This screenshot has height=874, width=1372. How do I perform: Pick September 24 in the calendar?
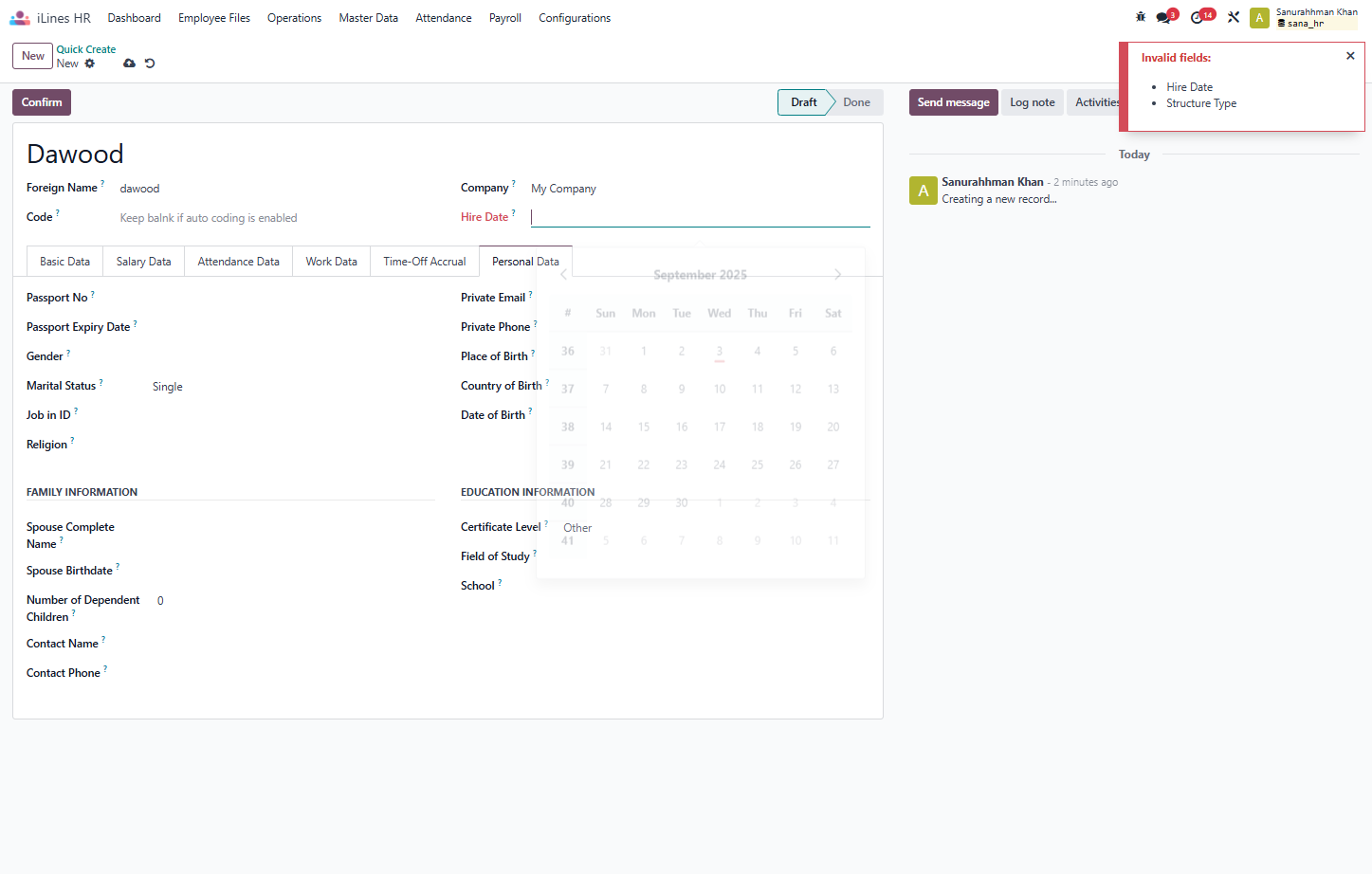(x=720, y=465)
